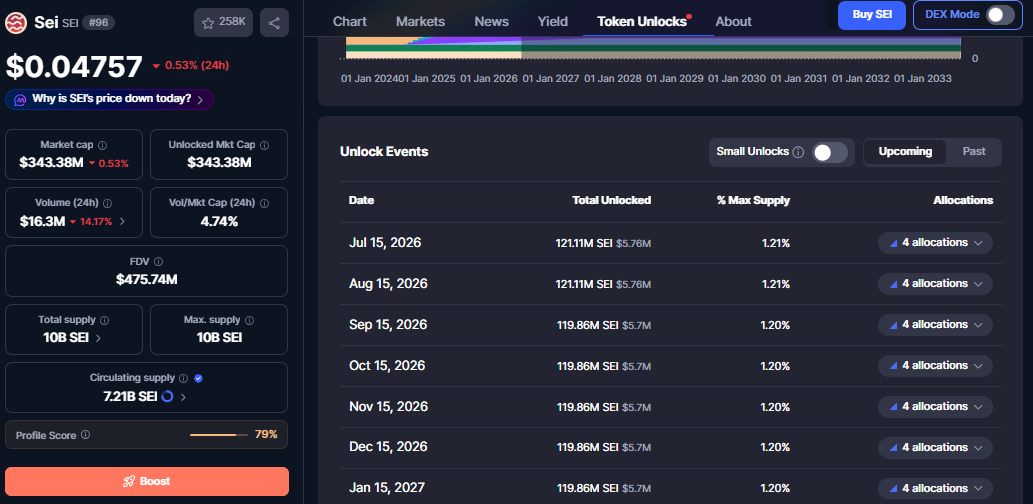Switch to the News tab
The height and width of the screenshot is (504, 1033).
[491, 21]
